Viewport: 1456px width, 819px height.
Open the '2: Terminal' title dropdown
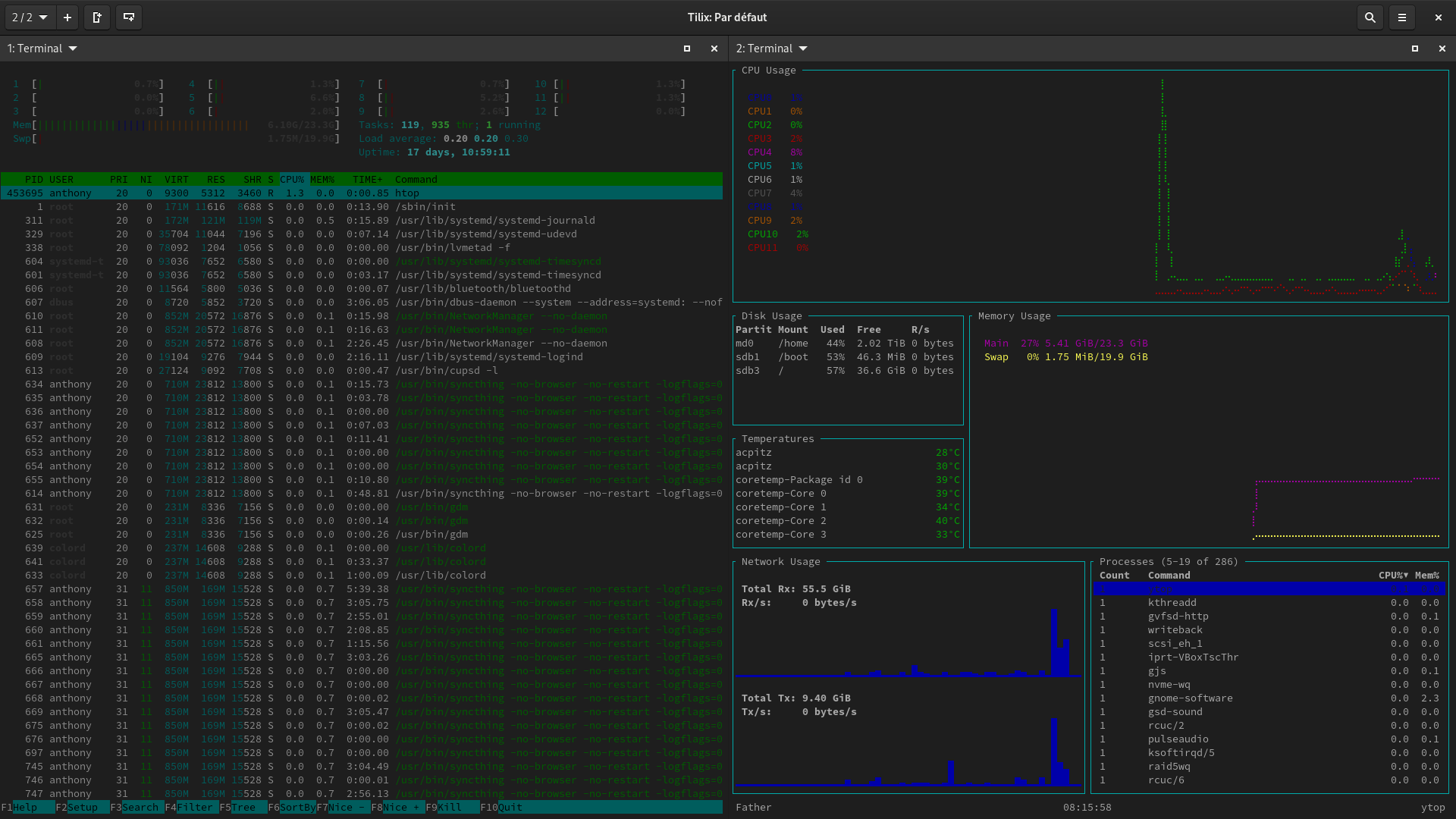(771, 48)
